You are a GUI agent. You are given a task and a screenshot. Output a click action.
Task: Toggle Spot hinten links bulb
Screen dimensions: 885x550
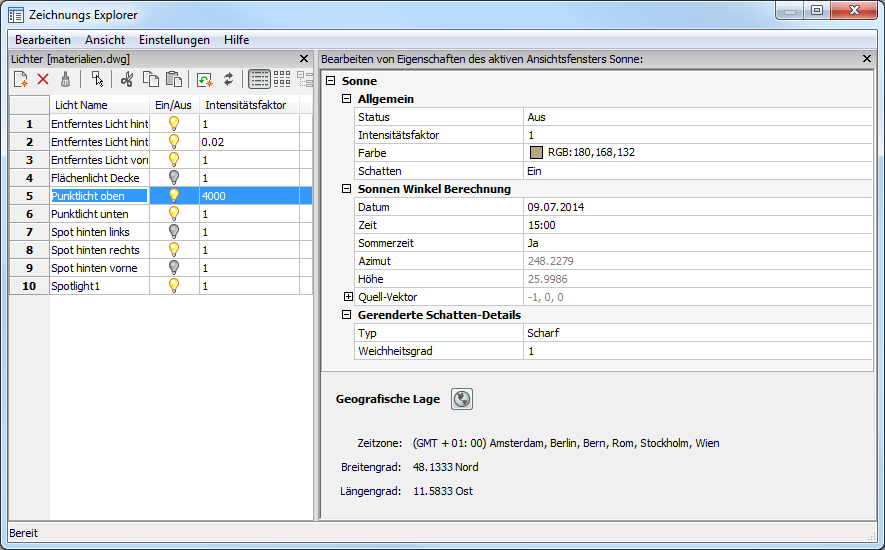pyautogui.click(x=174, y=232)
